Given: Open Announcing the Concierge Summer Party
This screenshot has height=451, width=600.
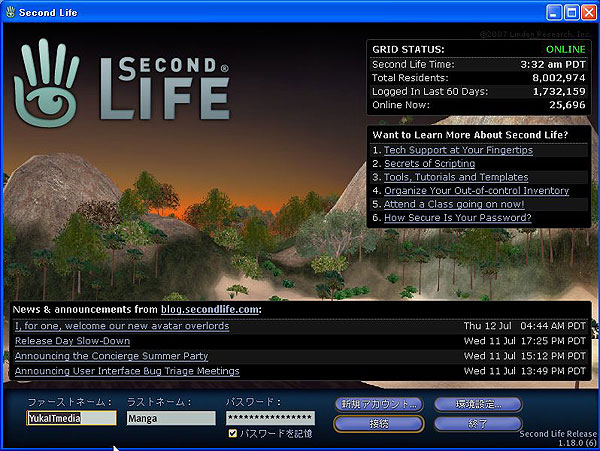Looking at the screenshot, I should [x=111, y=356].
